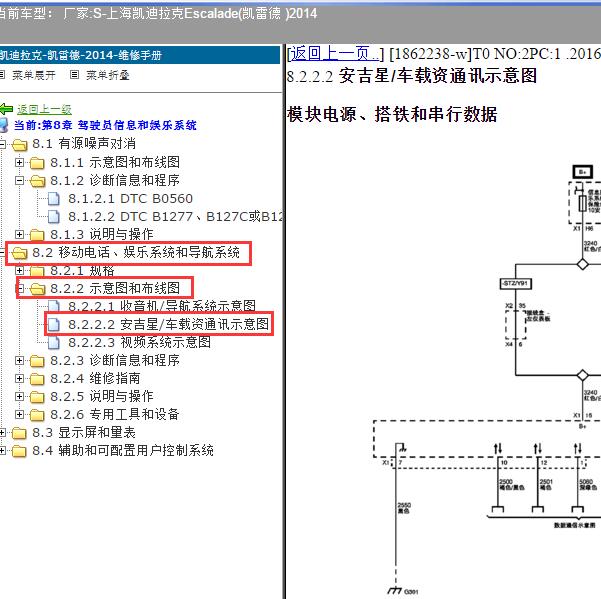Select 8.3 显示屏和量表 entry
This screenshot has width=601, height=599.
pos(84,433)
